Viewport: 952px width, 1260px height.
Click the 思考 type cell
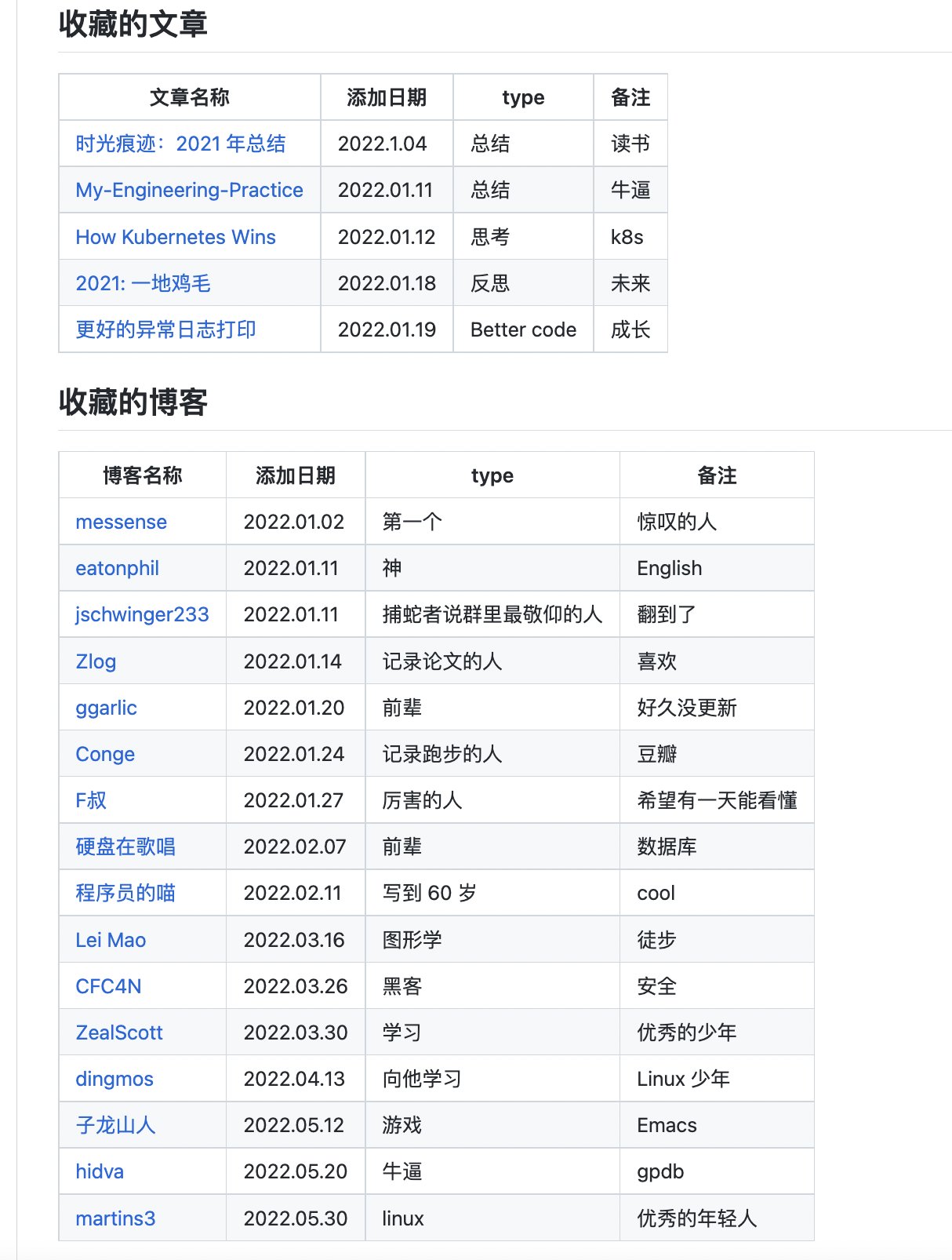pyautogui.click(x=523, y=237)
